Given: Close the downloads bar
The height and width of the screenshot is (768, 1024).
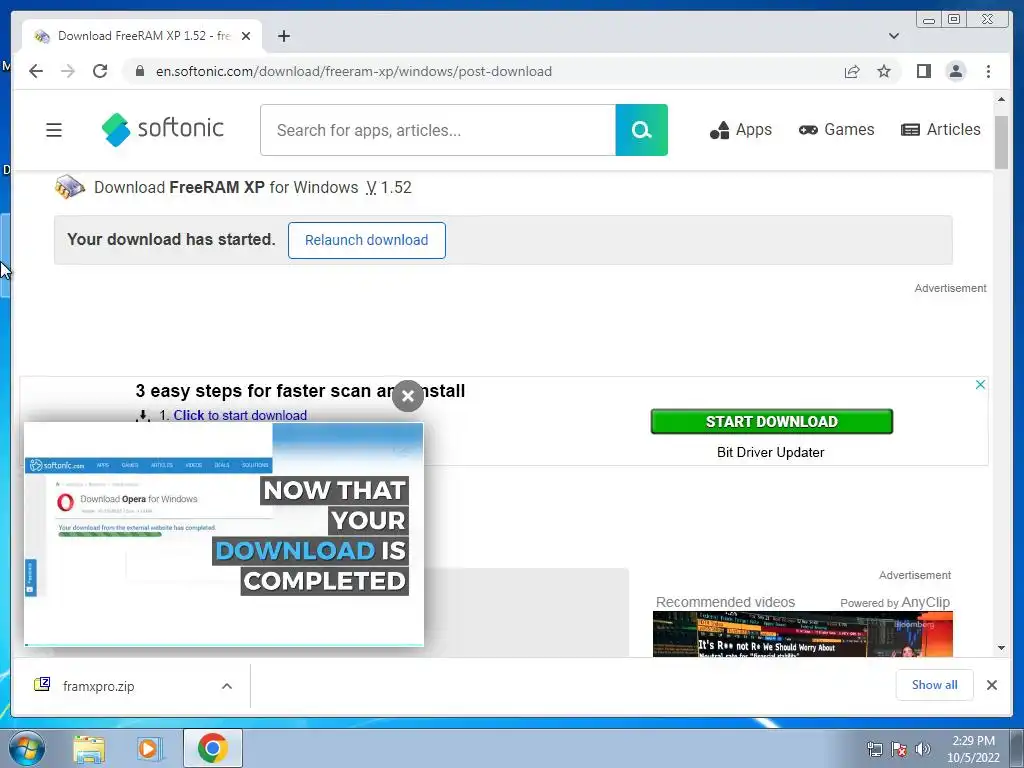Looking at the screenshot, I should pos(991,685).
